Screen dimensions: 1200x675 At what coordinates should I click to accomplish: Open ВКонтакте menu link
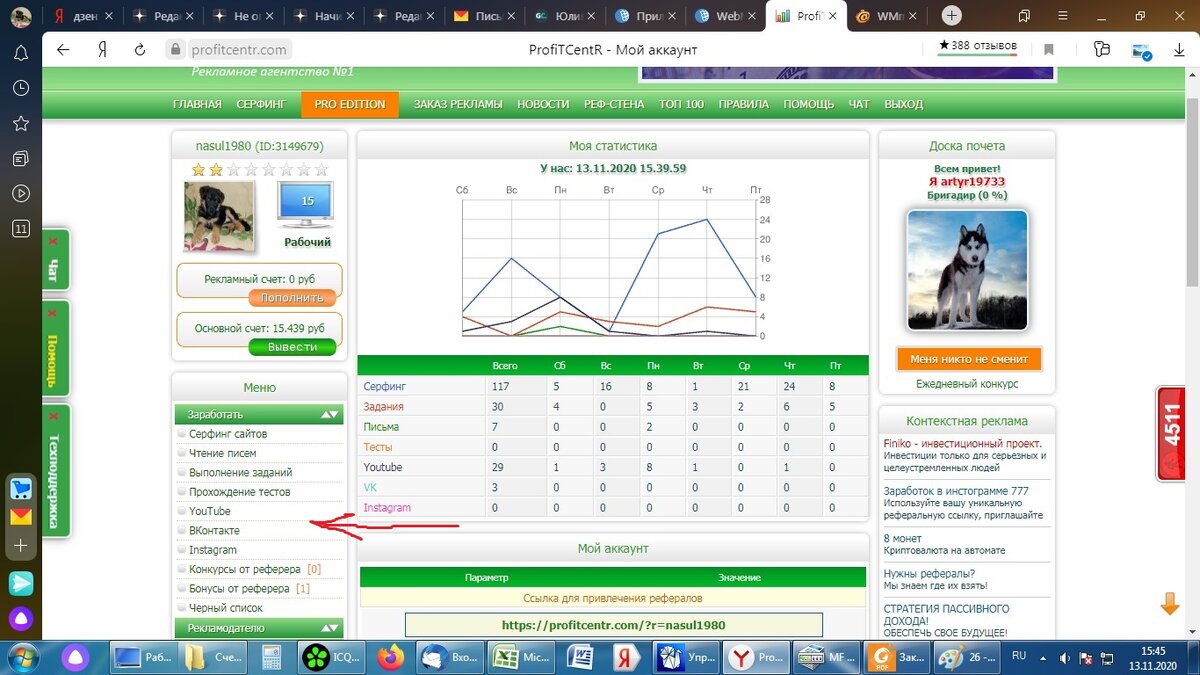click(214, 530)
